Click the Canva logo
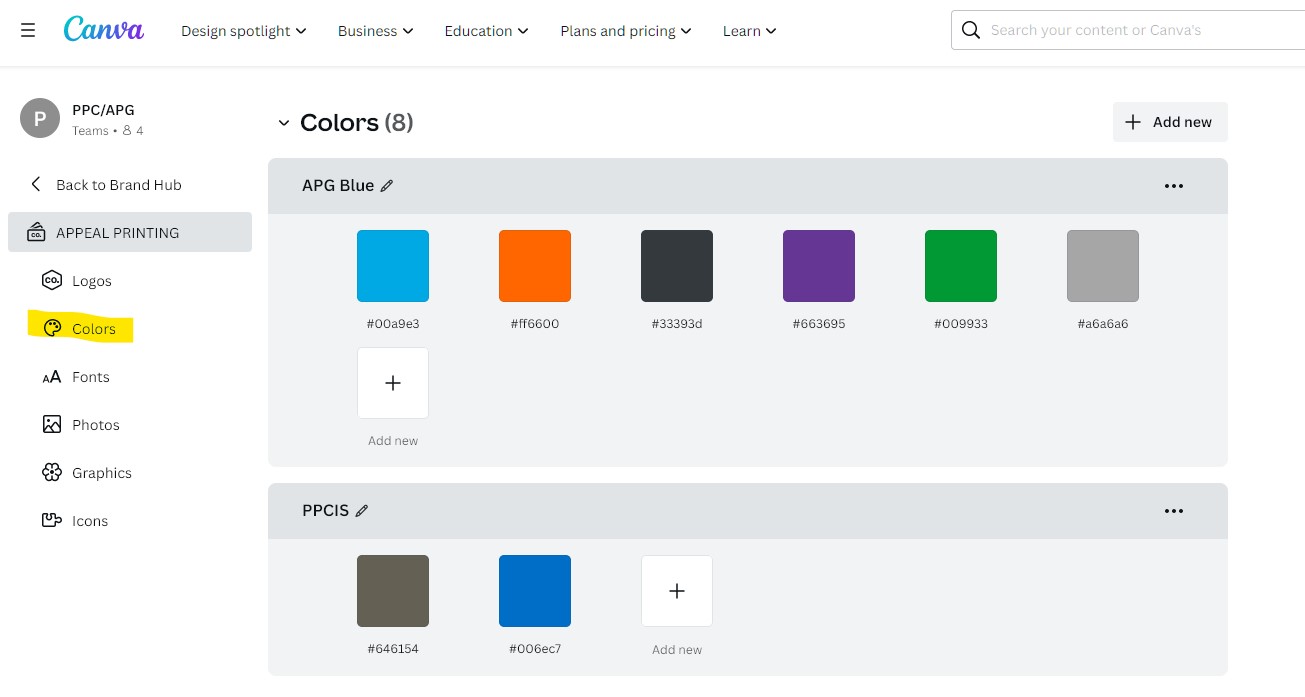 [x=104, y=30]
